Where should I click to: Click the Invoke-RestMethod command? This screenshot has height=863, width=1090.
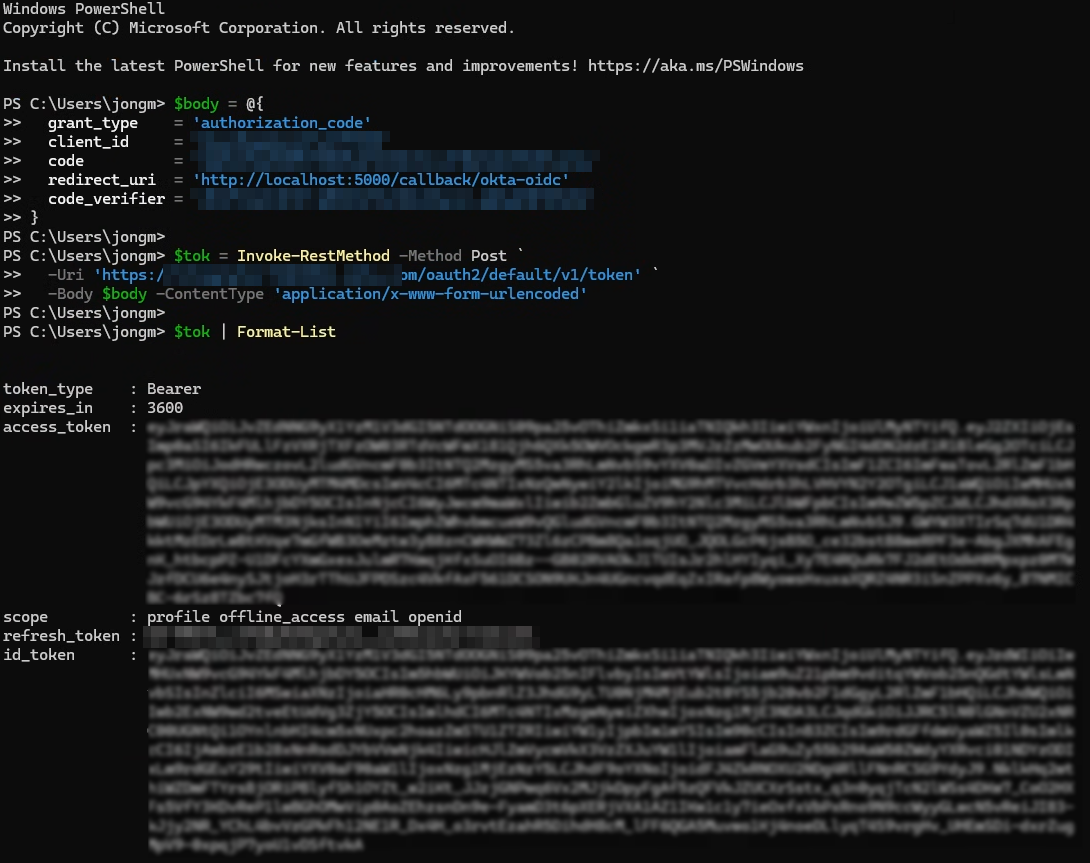pyautogui.click(x=313, y=256)
